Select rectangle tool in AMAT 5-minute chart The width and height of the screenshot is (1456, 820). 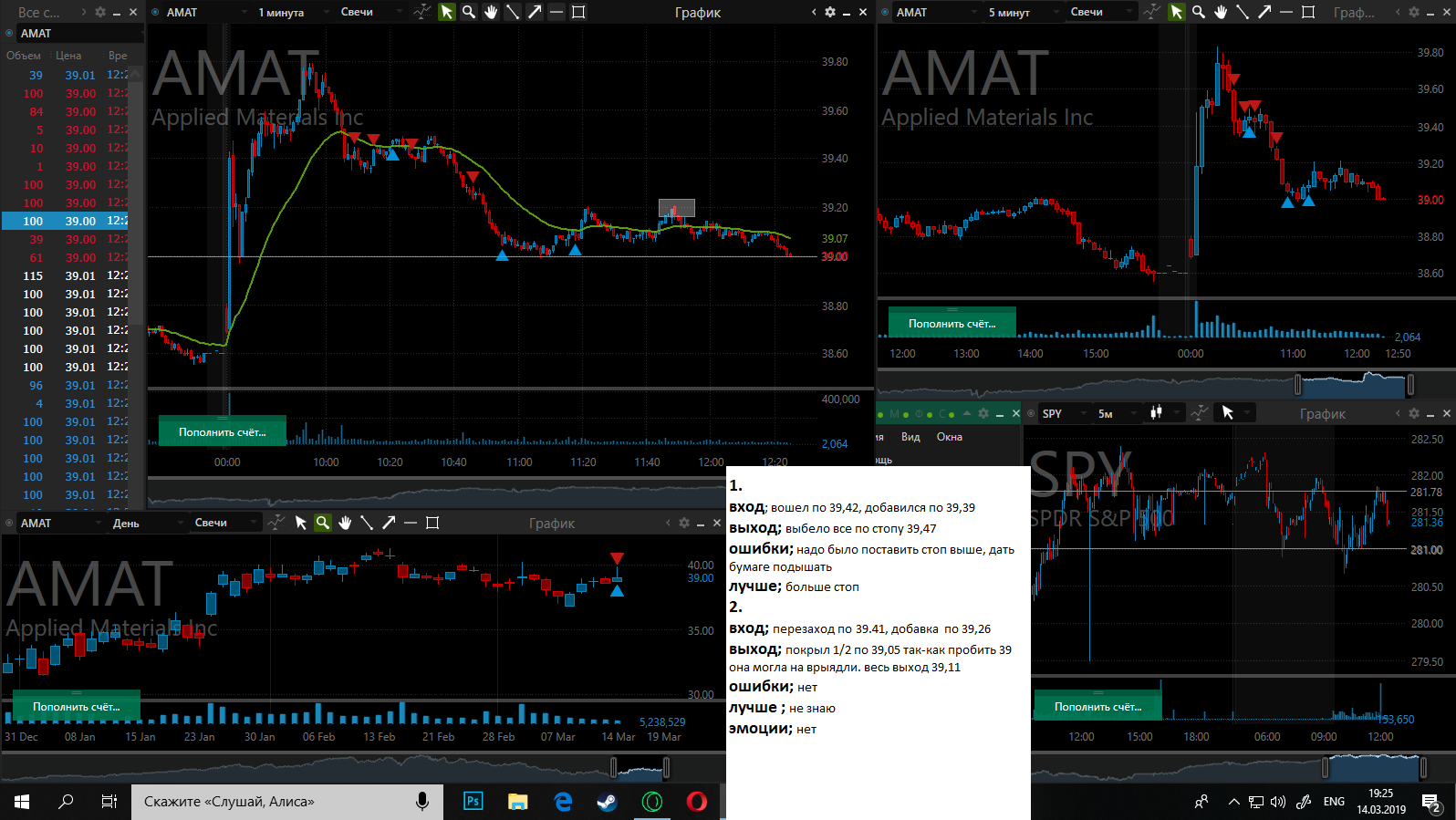pyautogui.click(x=1308, y=12)
